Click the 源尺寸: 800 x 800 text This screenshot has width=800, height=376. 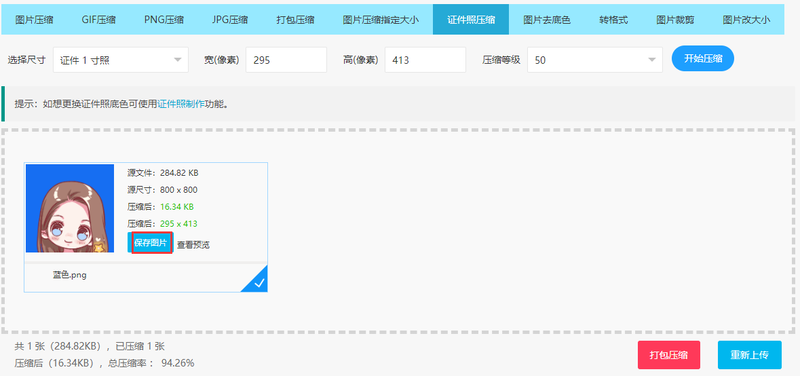pyautogui.click(x=162, y=190)
